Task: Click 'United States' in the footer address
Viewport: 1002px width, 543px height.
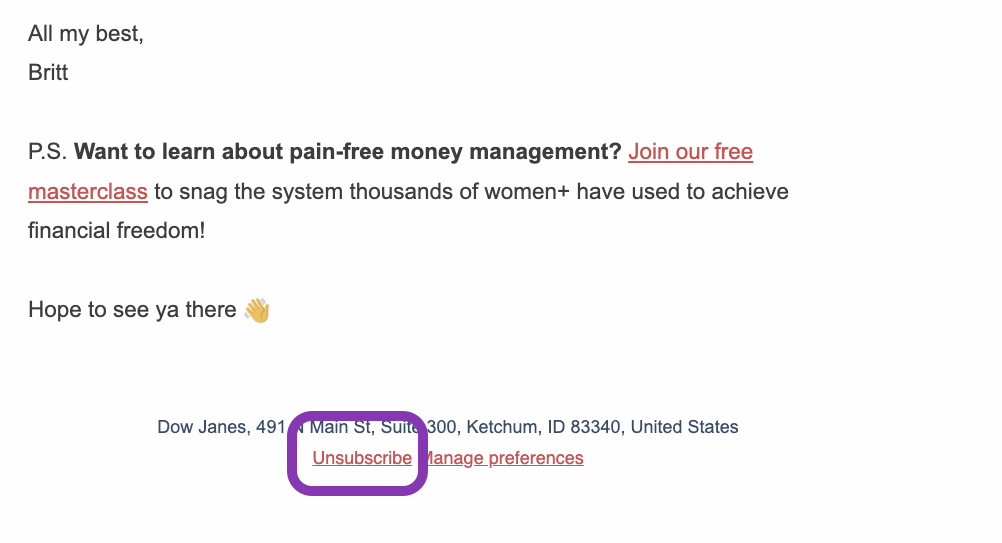Action: (x=684, y=427)
